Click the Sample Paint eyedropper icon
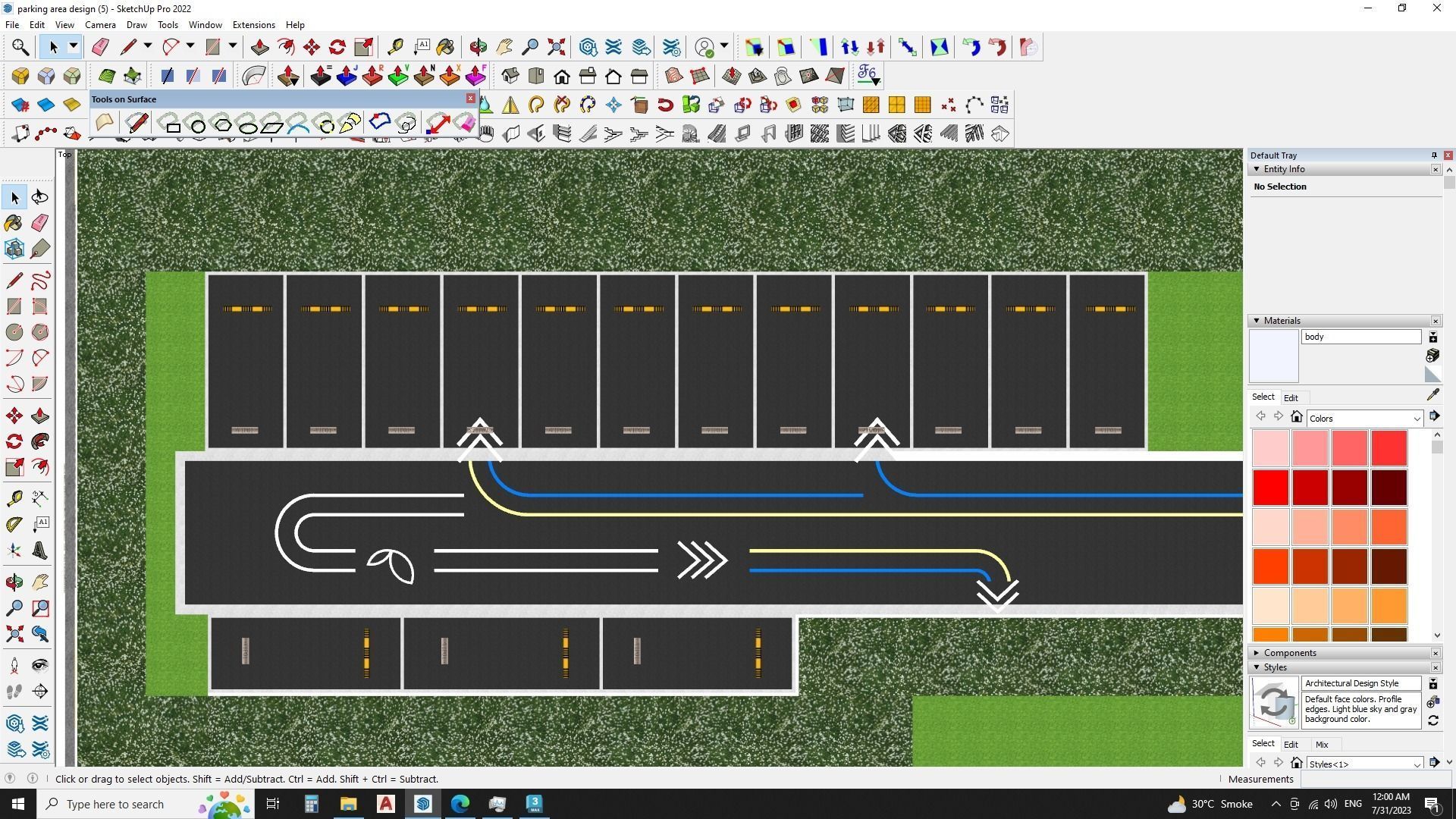Image resolution: width=1456 pixels, height=819 pixels. 1432,395
